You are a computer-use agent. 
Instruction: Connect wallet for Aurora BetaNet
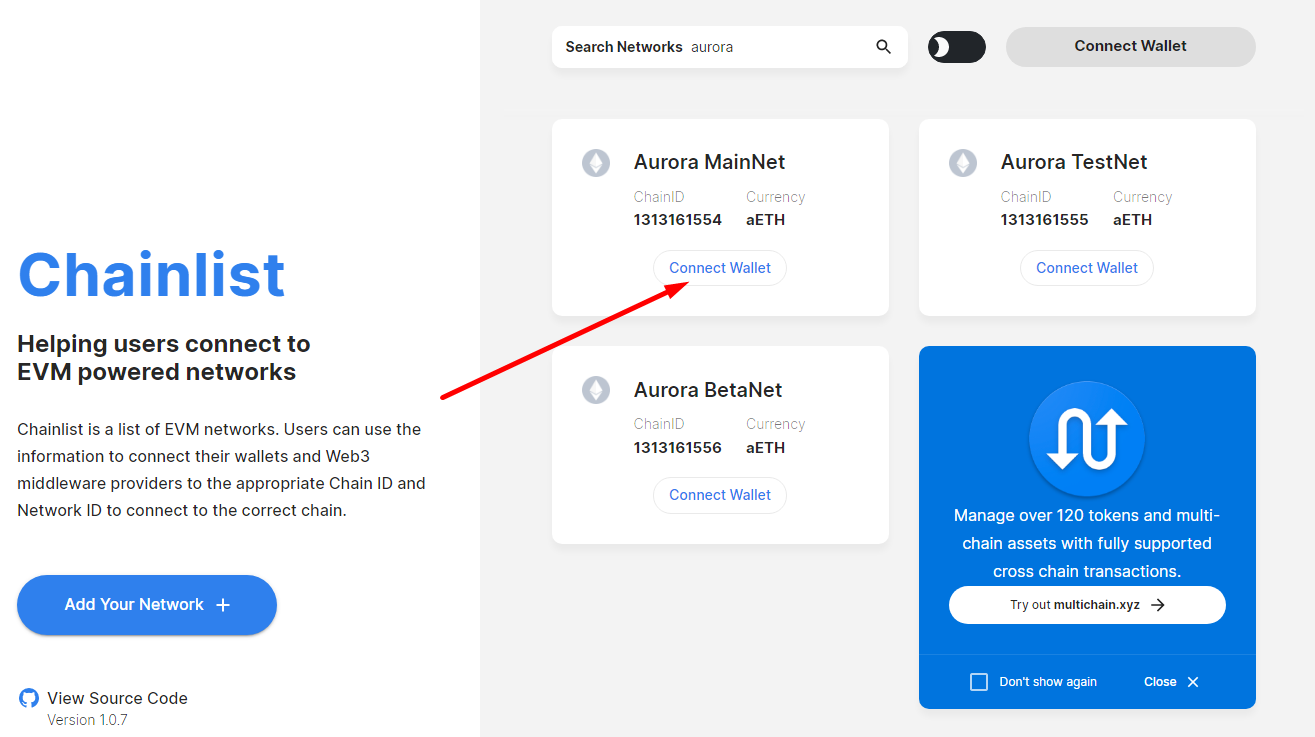tap(720, 495)
